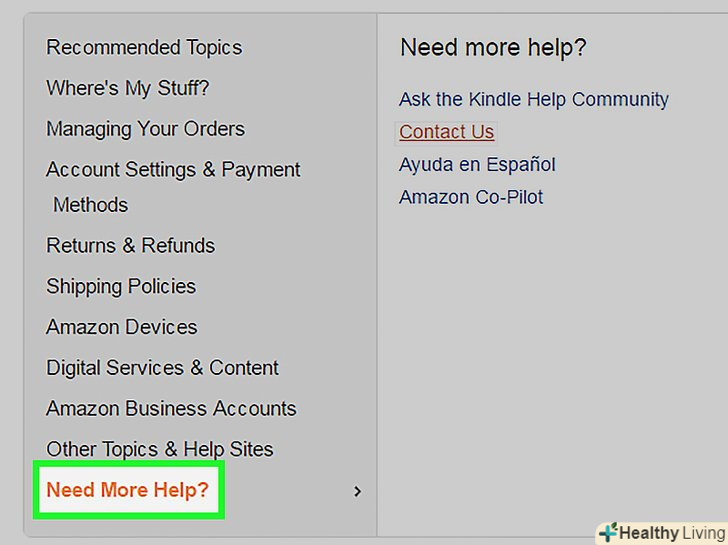The height and width of the screenshot is (545, 728).
Task: Select Amazon Business Accounts topic
Action: (x=171, y=409)
